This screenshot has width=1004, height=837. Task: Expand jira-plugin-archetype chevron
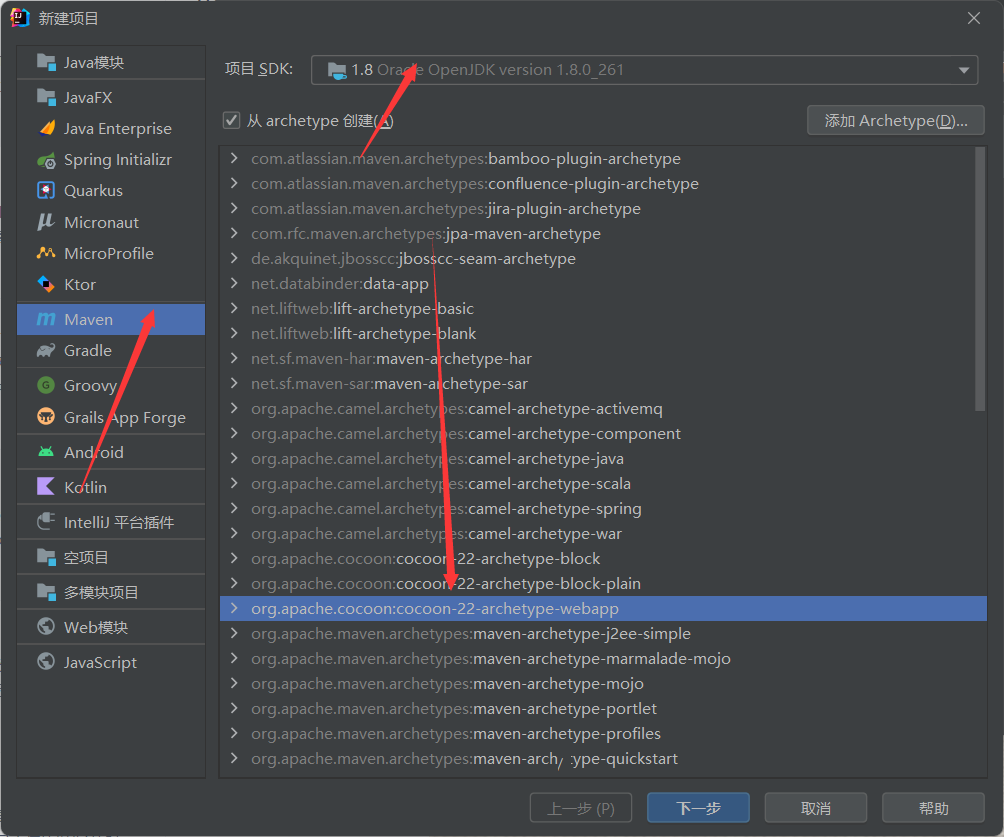(x=234, y=208)
